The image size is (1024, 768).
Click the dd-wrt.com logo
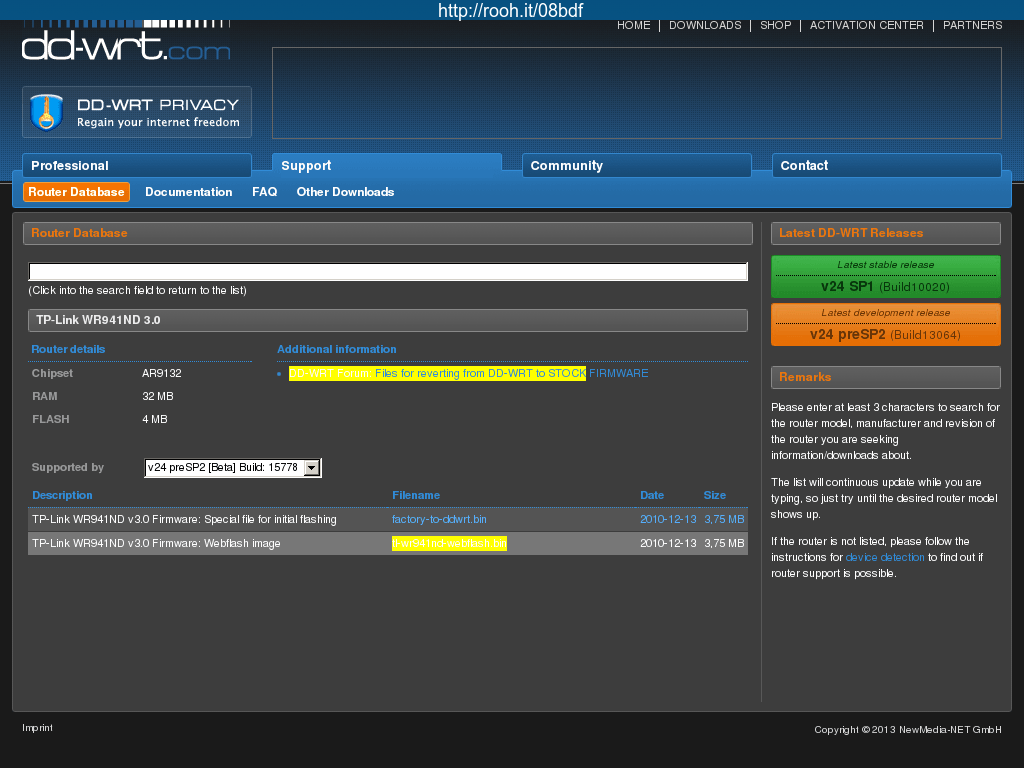click(x=126, y=44)
